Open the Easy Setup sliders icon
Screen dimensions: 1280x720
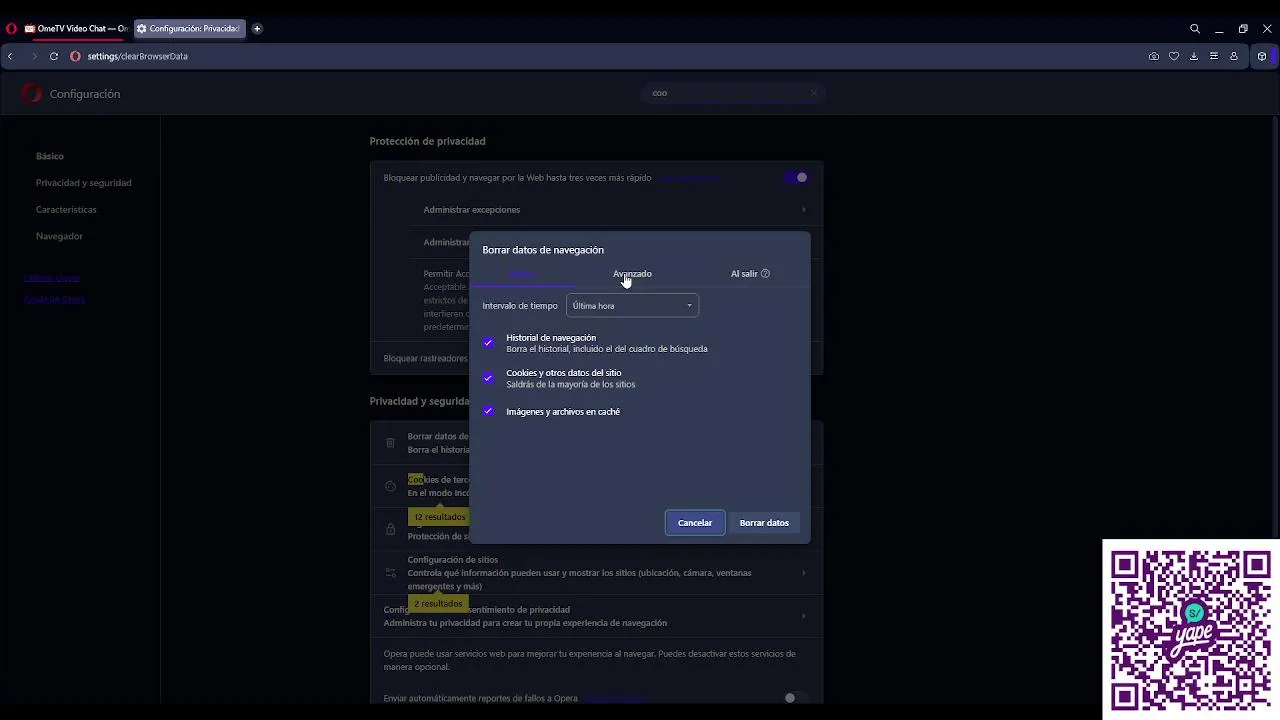[1214, 56]
